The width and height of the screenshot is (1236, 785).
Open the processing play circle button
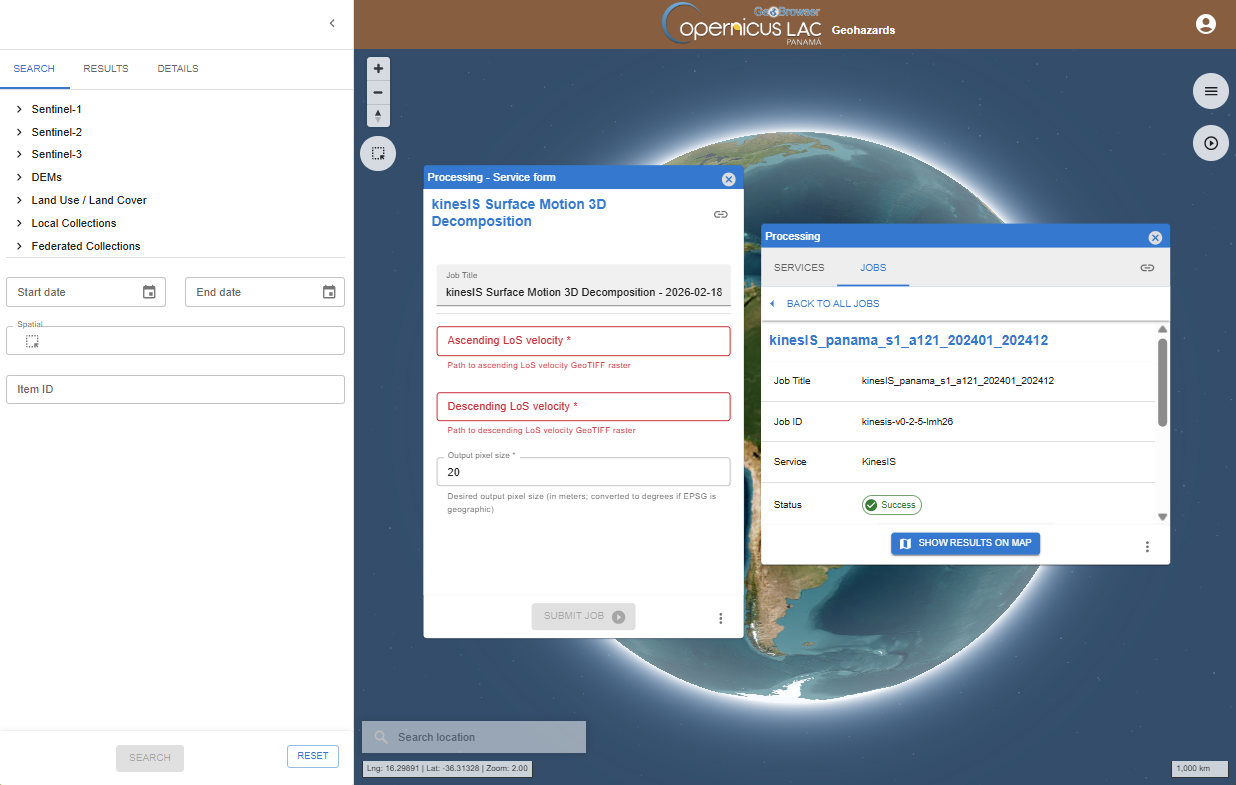[x=1210, y=143]
